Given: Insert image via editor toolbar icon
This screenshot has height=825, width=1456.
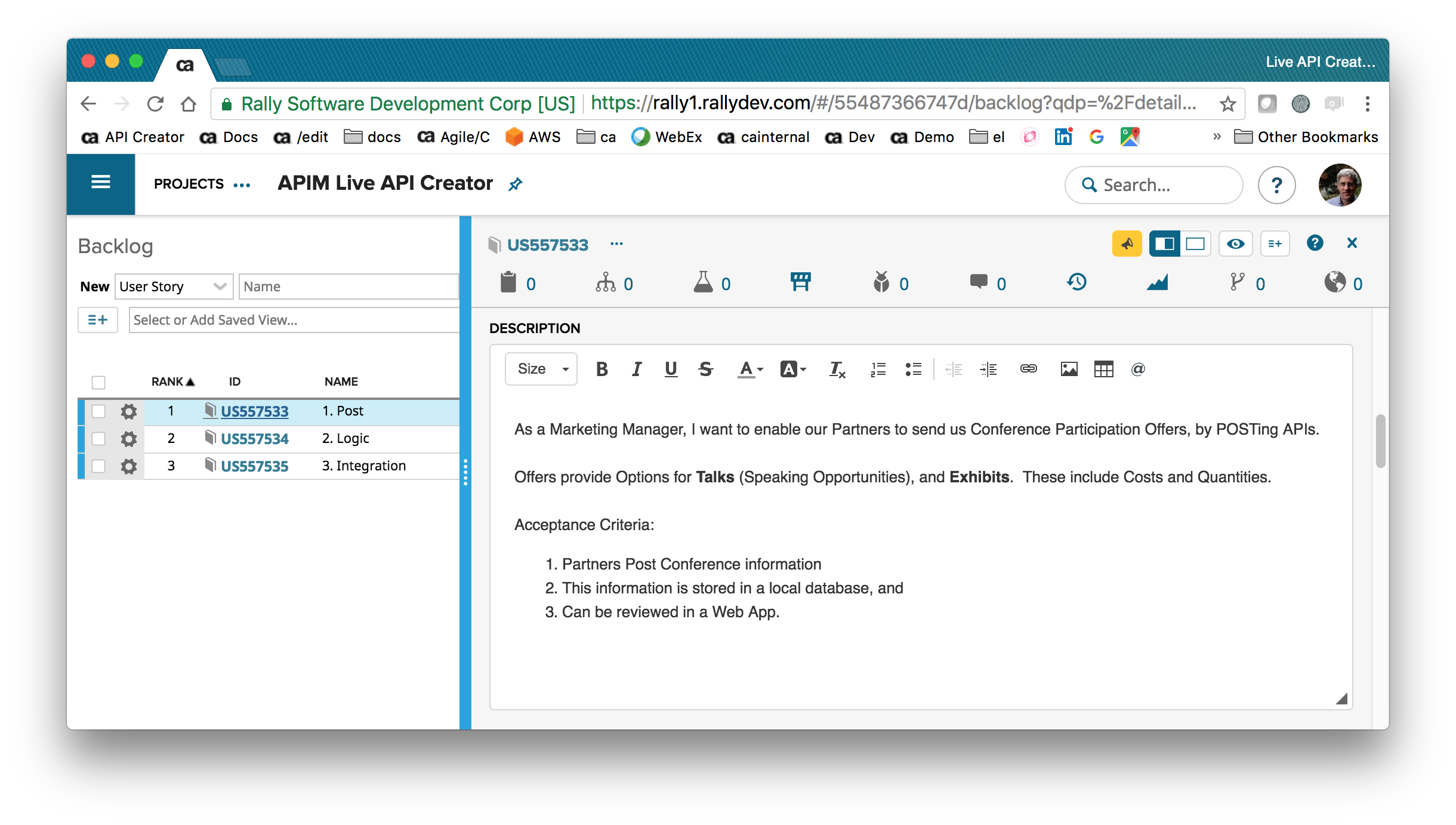Looking at the screenshot, I should point(1069,370).
